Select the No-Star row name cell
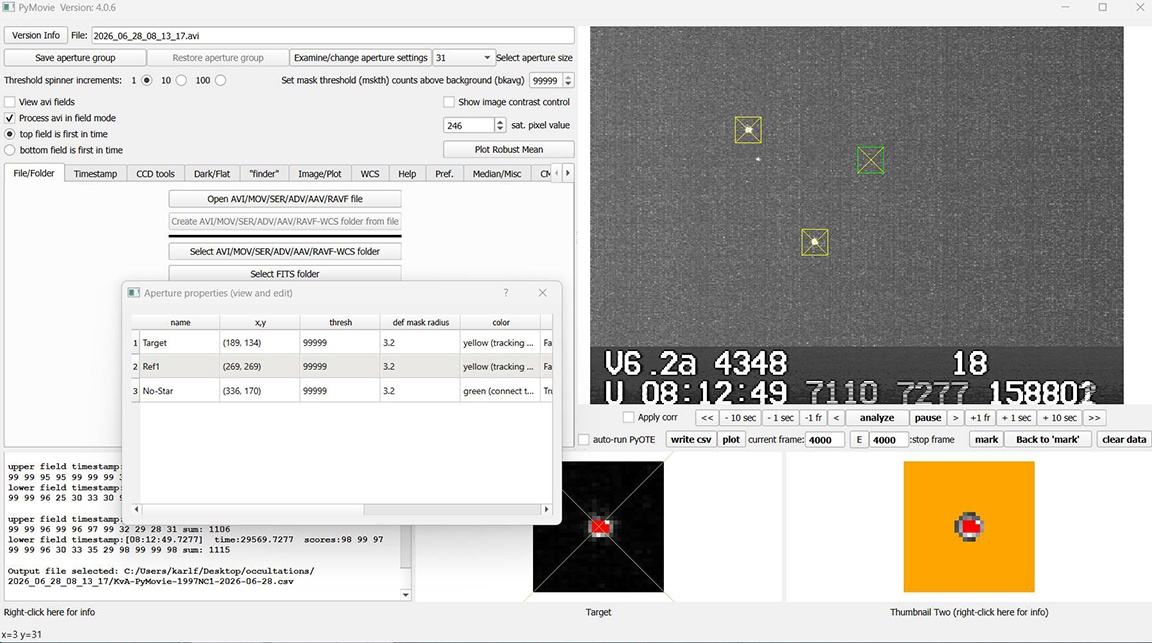 pos(179,390)
